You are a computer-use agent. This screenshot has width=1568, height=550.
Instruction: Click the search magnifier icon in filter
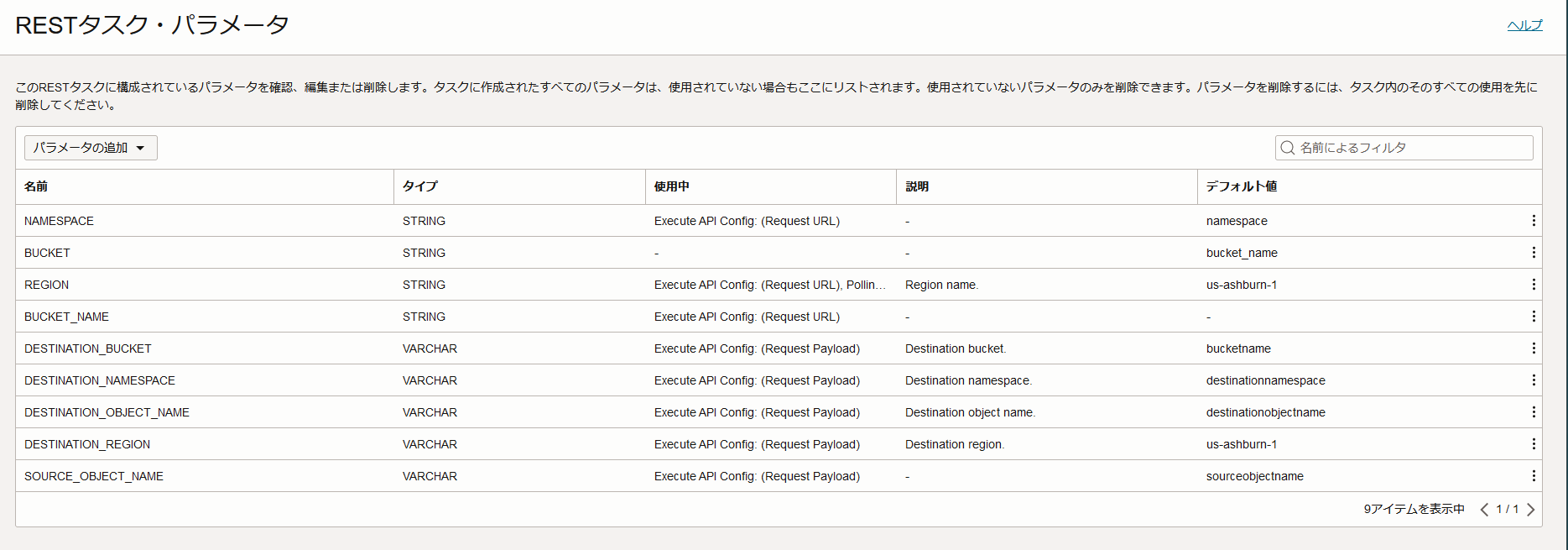pyautogui.click(x=1288, y=148)
